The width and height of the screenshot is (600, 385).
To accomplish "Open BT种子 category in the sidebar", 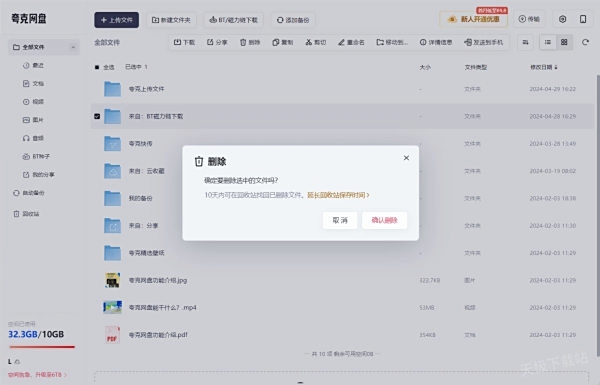I will point(36,157).
